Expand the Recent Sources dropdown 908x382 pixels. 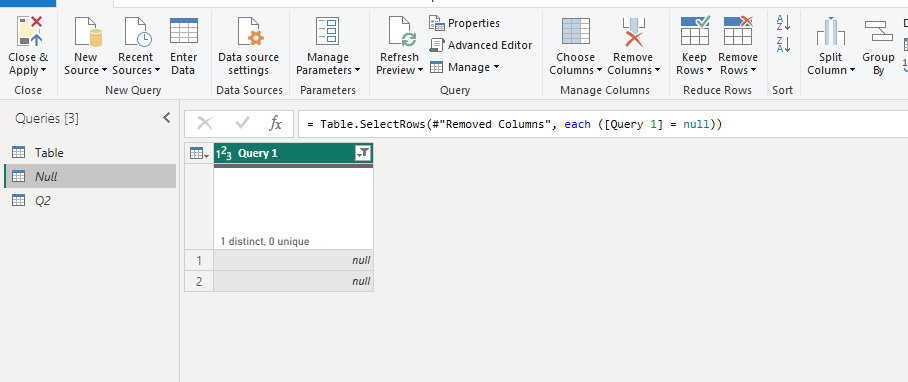157,71
